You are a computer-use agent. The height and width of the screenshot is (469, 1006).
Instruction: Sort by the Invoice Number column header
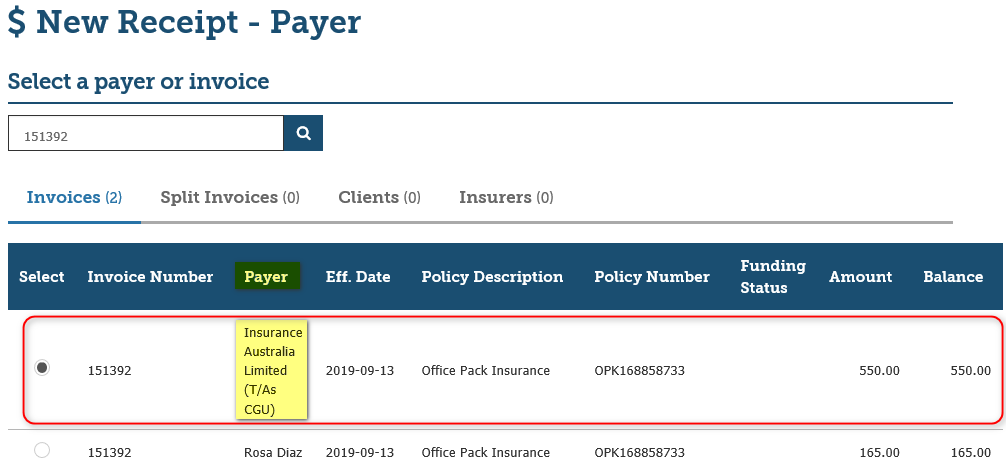click(150, 277)
